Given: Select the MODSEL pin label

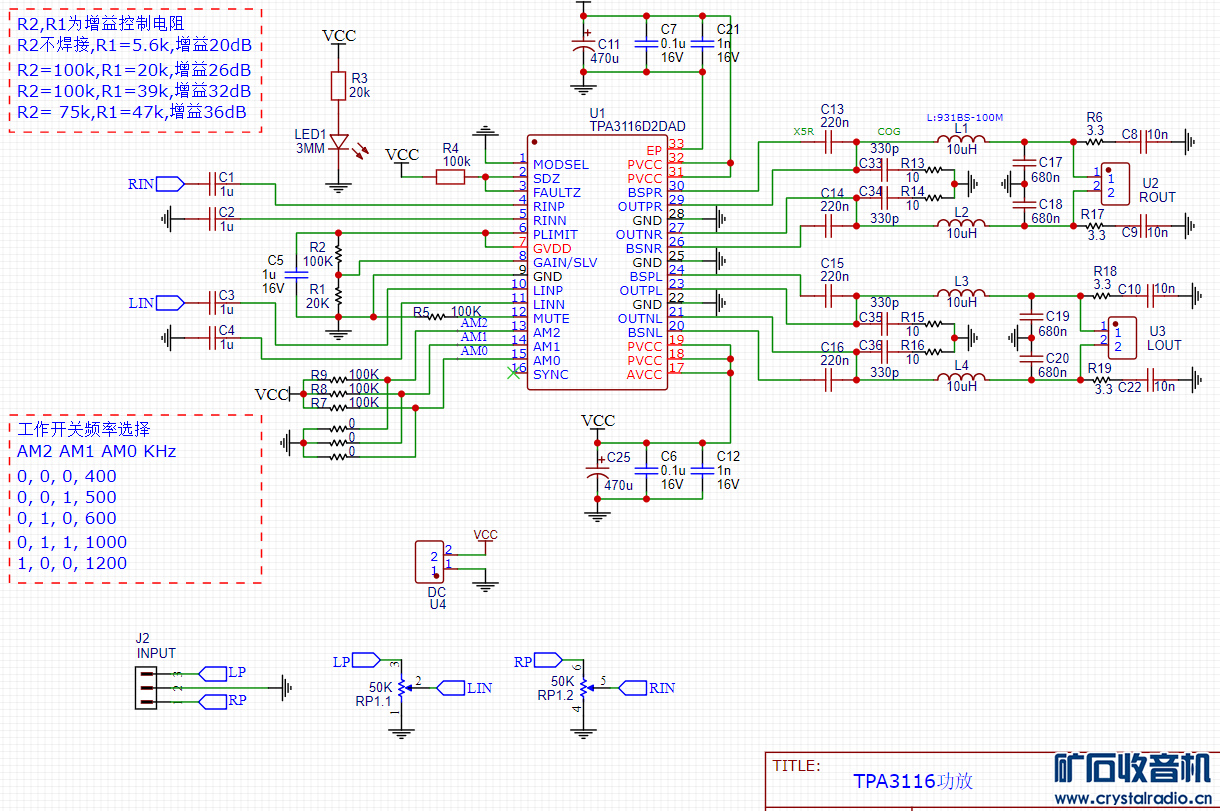Looking at the screenshot, I should coord(561,164).
